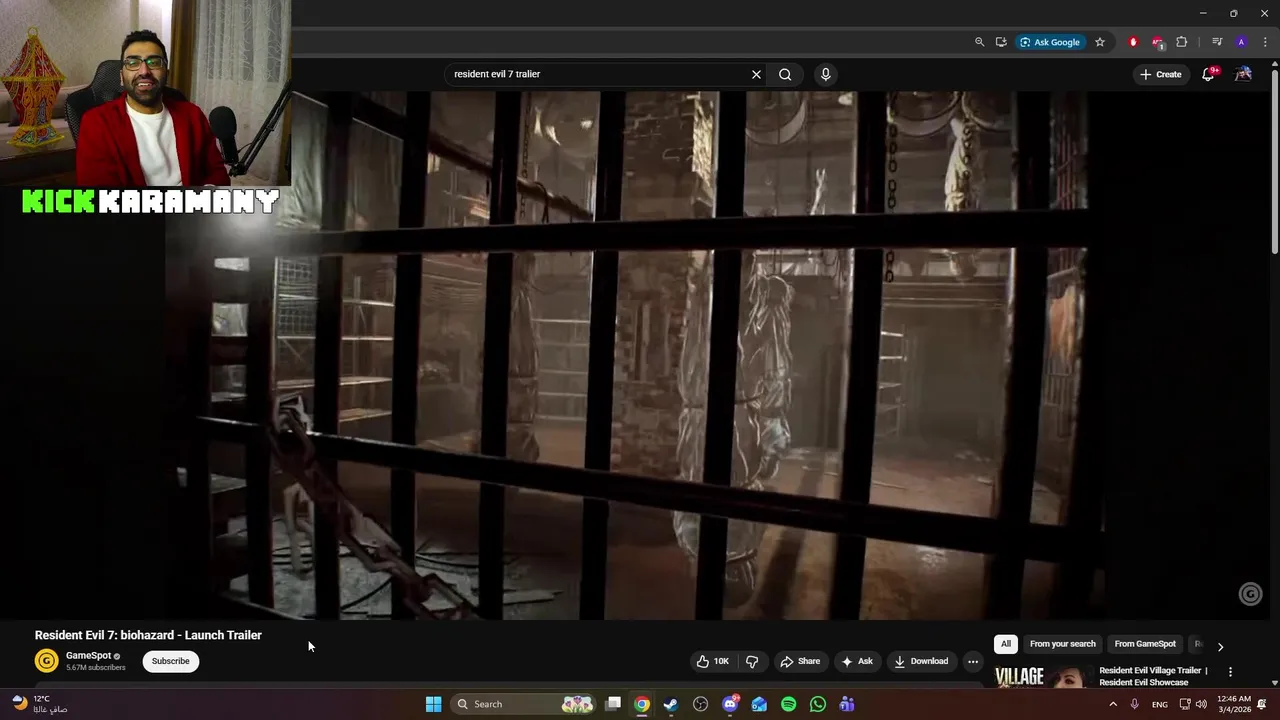1280x720 pixels.
Task: Open Task View in the taskbar
Action: [613, 704]
